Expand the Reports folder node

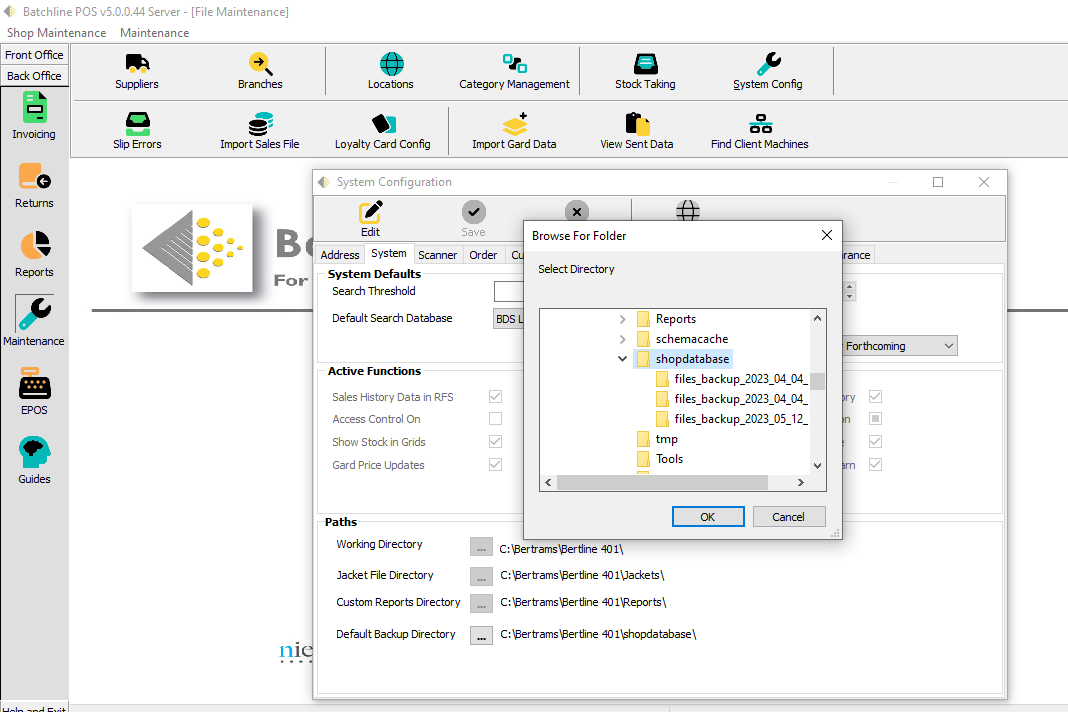point(623,319)
